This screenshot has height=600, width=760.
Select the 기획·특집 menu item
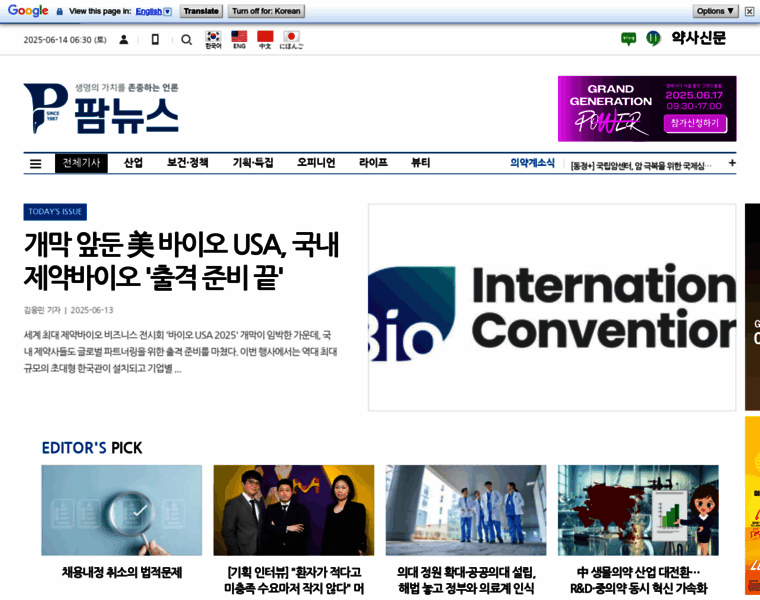click(253, 163)
